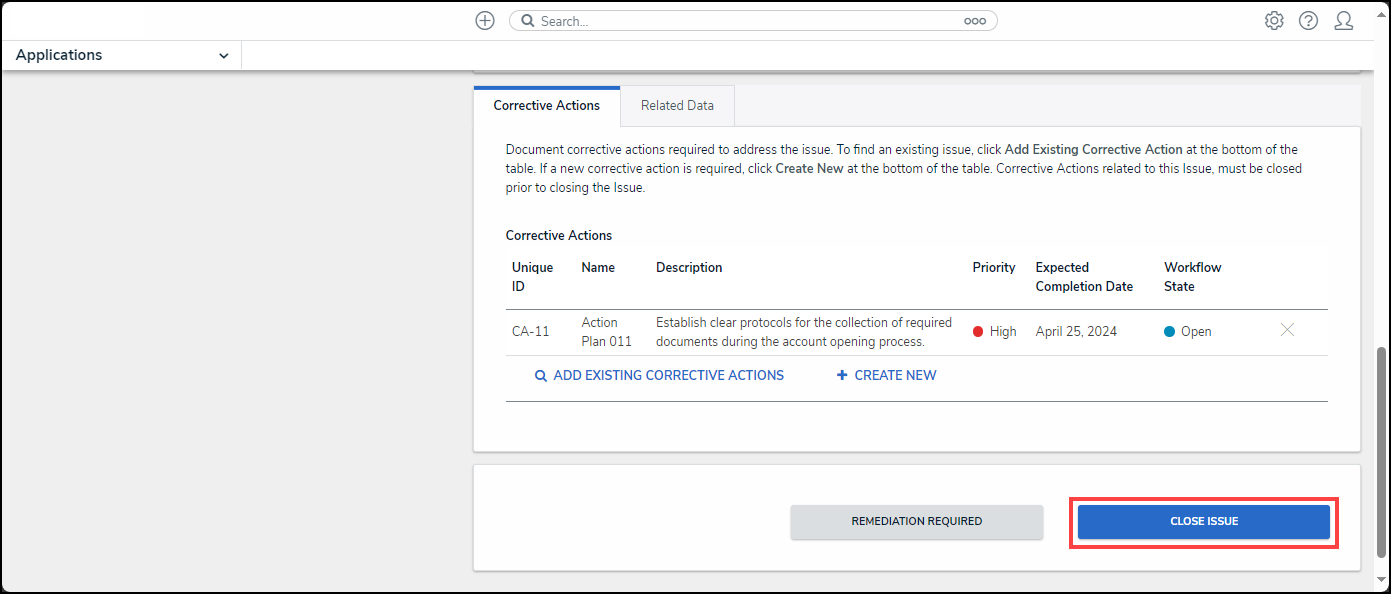Click the vertical scrollbar thumb
The width and height of the screenshot is (1391, 594).
1382,450
